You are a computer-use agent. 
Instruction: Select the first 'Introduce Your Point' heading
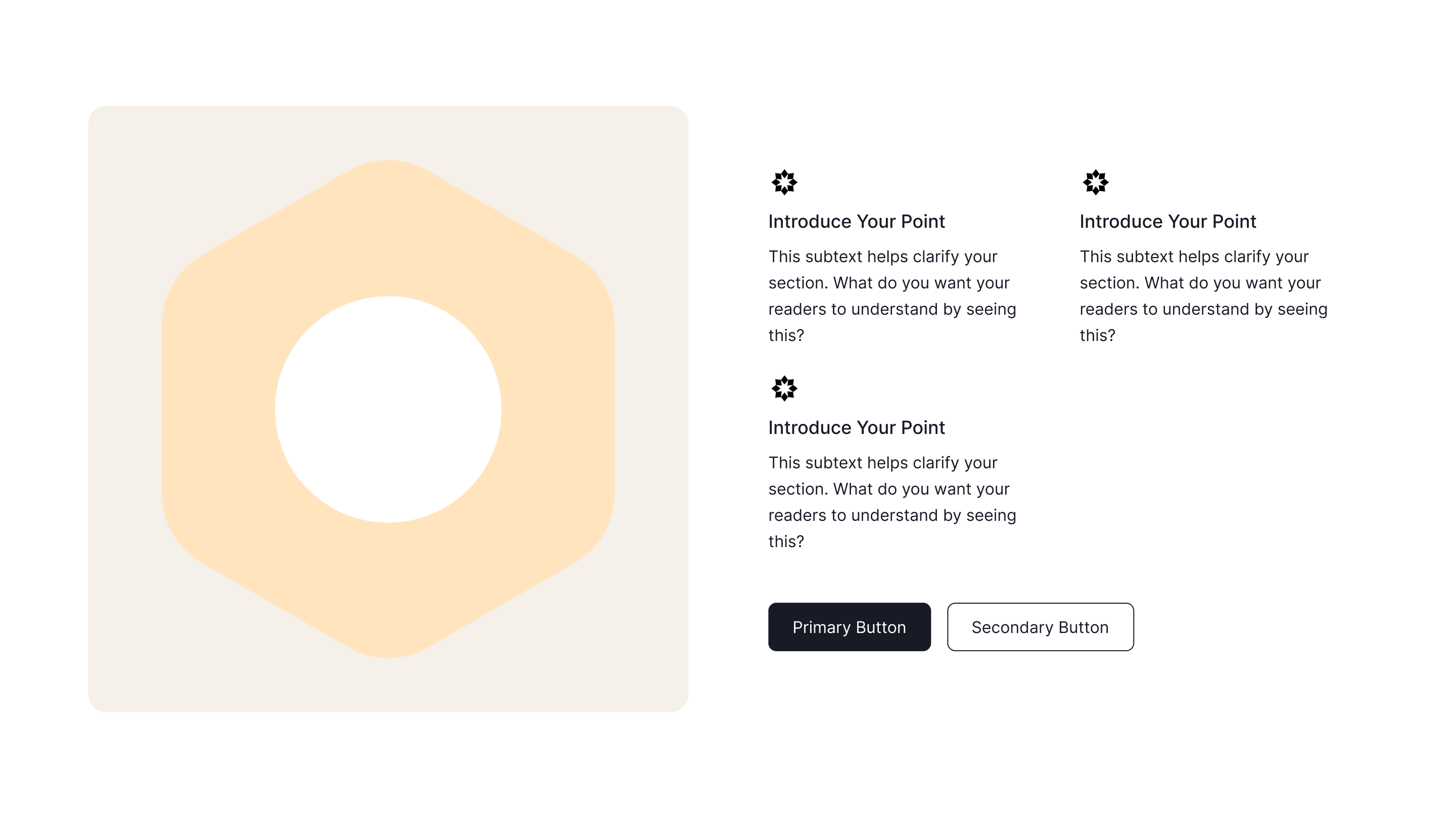[856, 221]
